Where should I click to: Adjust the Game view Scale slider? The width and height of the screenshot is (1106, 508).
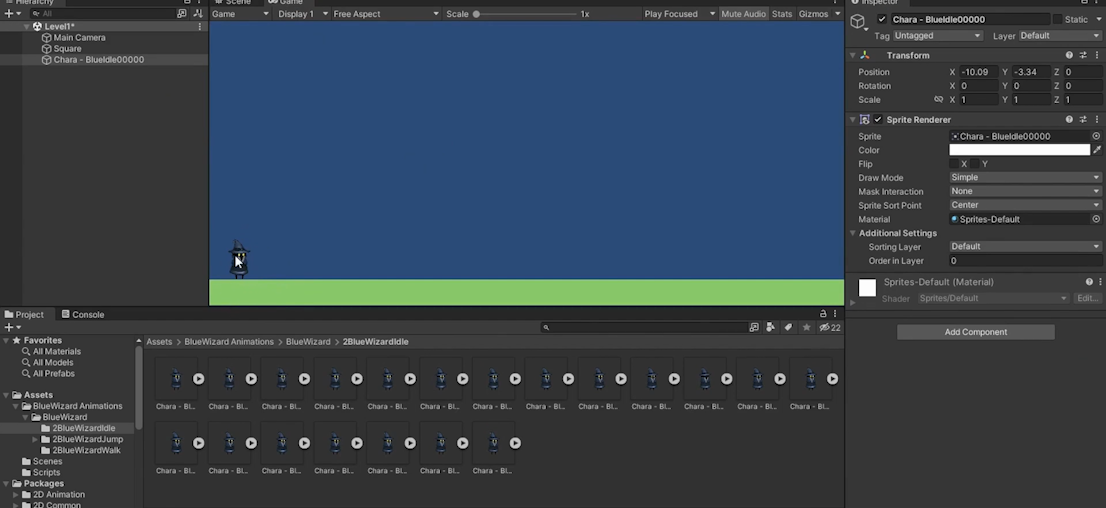525,13
